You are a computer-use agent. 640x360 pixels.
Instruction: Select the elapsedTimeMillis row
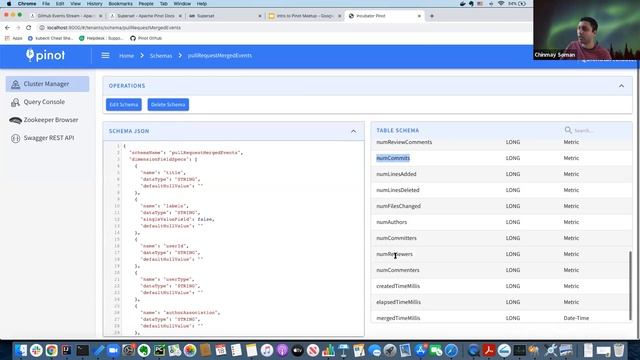[x=501, y=302]
